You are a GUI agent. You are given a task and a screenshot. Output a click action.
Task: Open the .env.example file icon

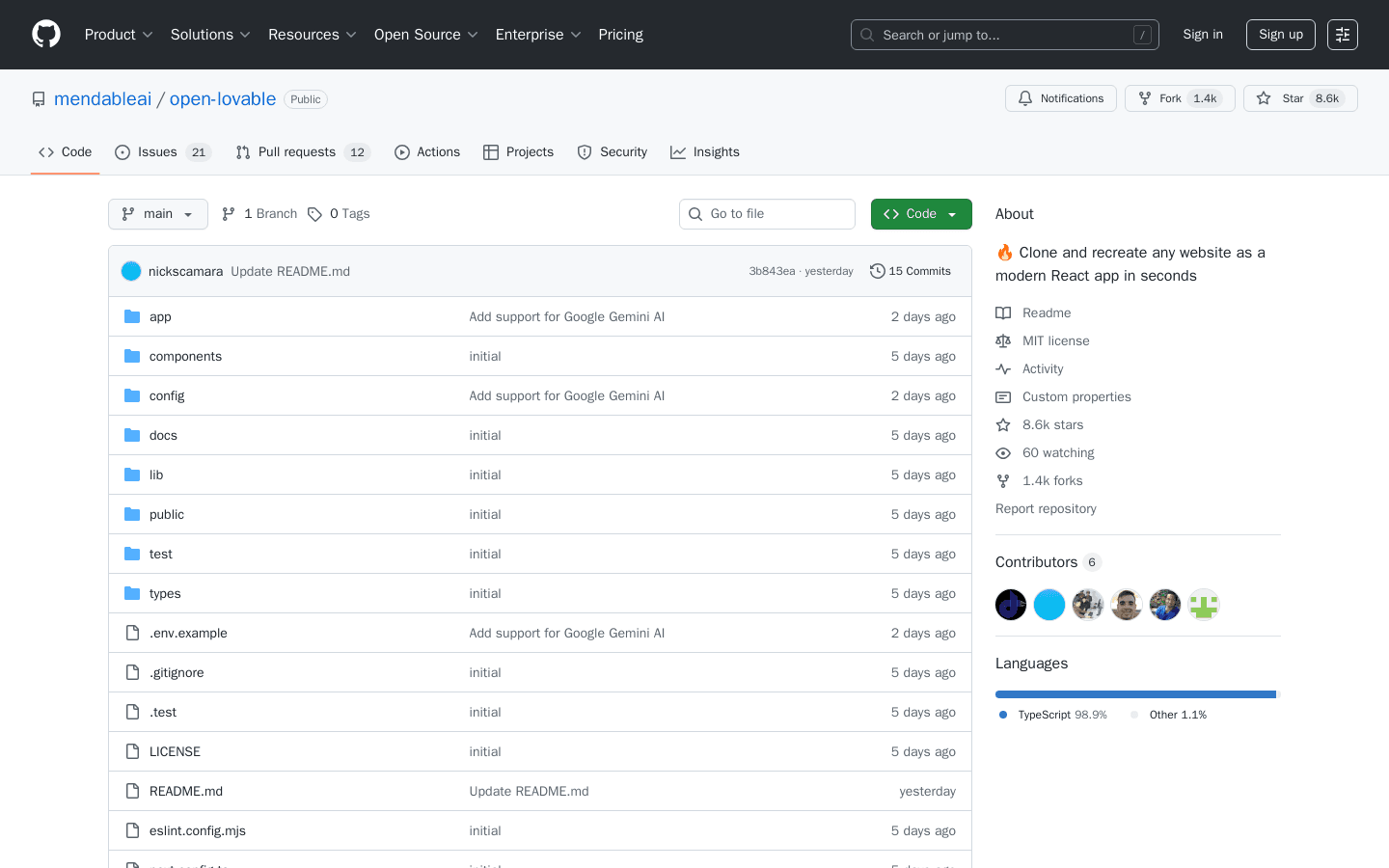[132, 633]
